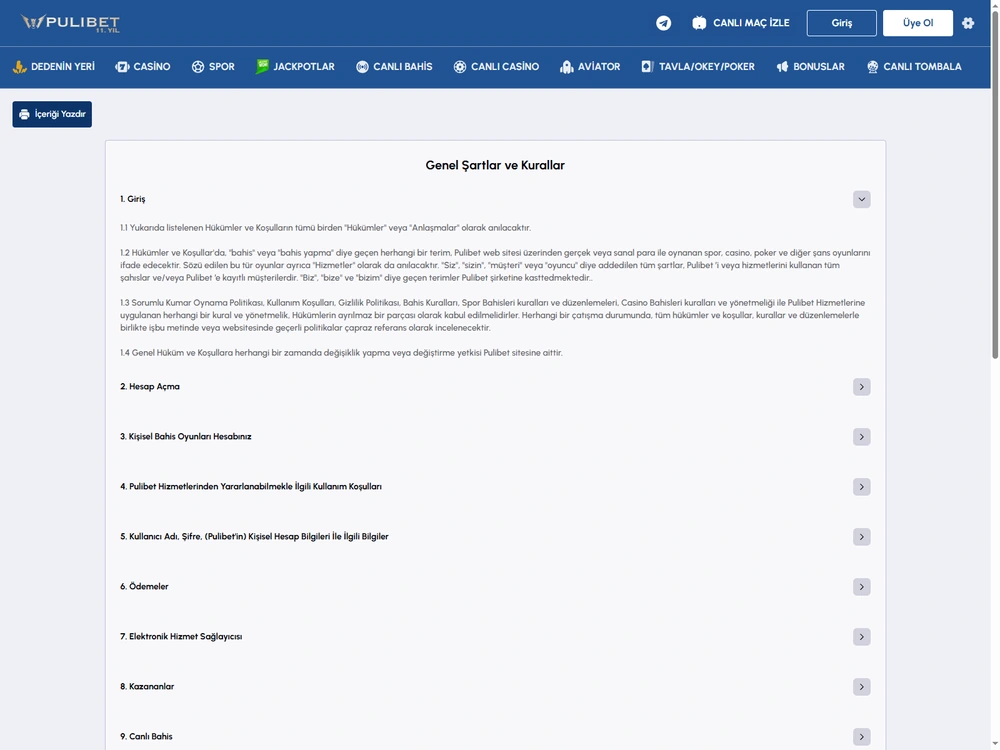This screenshot has width=1000, height=750.
Task: Click the 1. Giriş title text
Action: coord(133,199)
